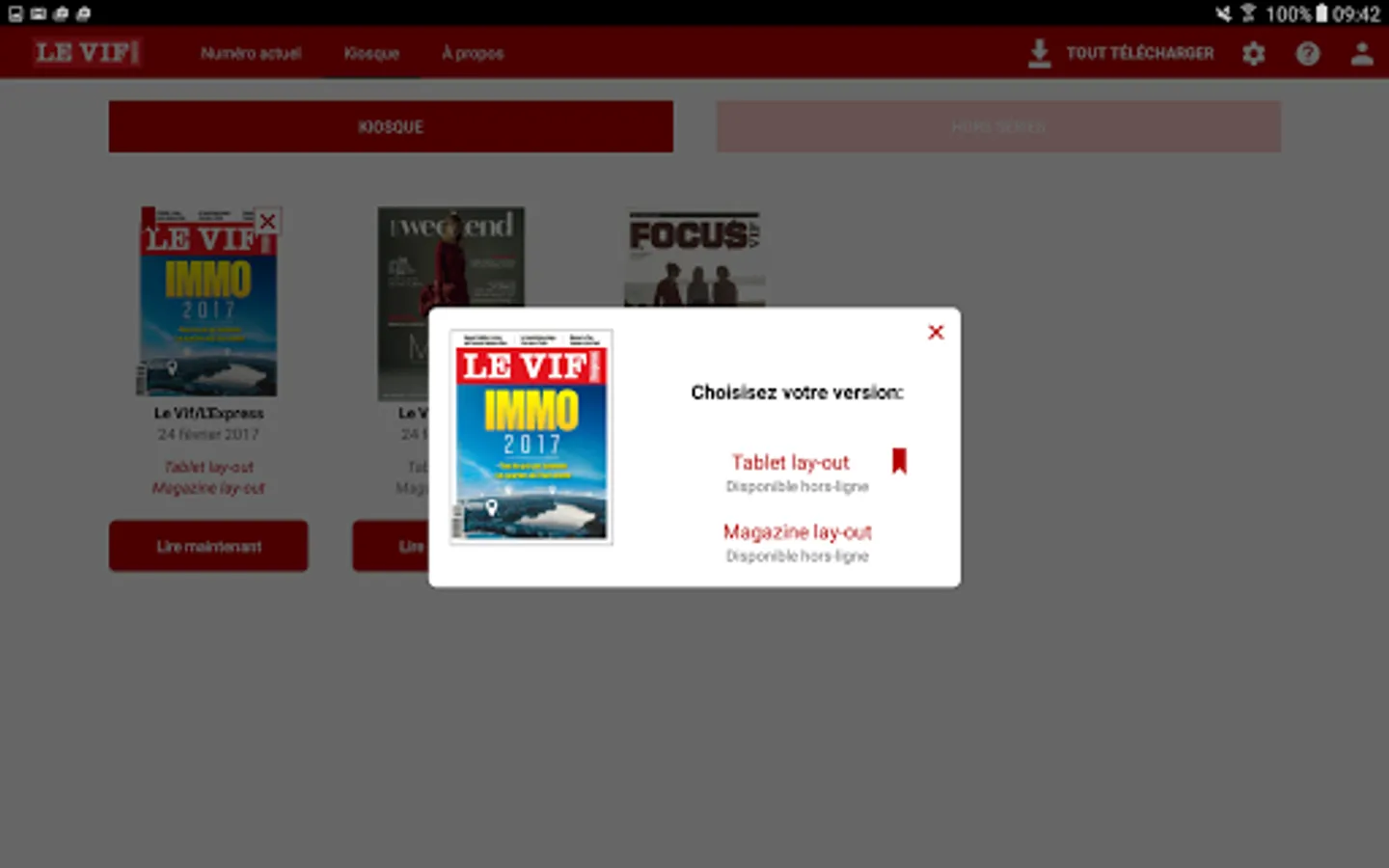This screenshot has height=868, width=1389.
Task: Open the Weekend magazine cover
Action: click(451, 257)
